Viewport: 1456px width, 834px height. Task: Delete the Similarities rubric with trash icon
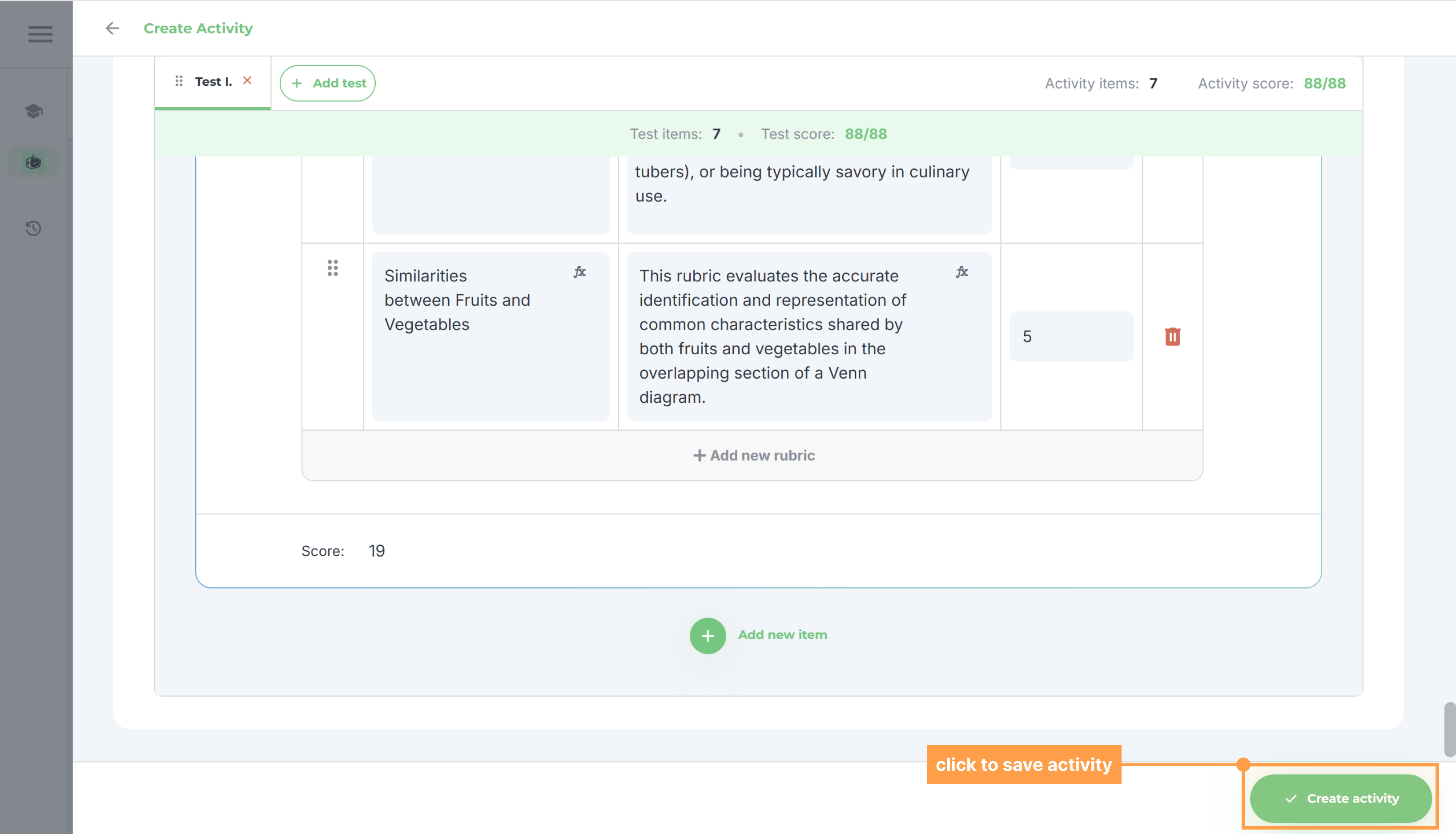point(1172,336)
